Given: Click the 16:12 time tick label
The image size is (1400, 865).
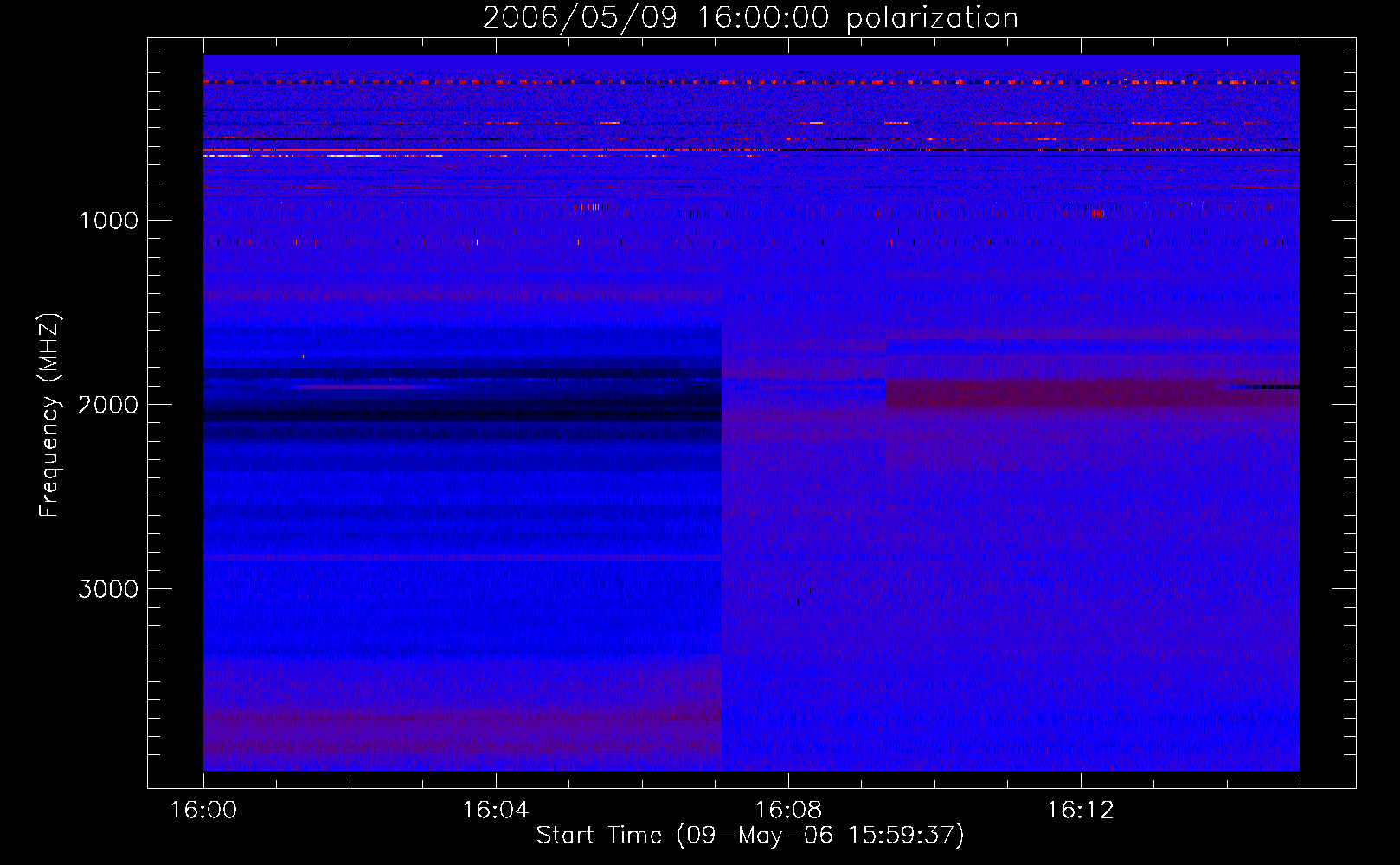Looking at the screenshot, I should pyautogui.click(x=1081, y=811).
